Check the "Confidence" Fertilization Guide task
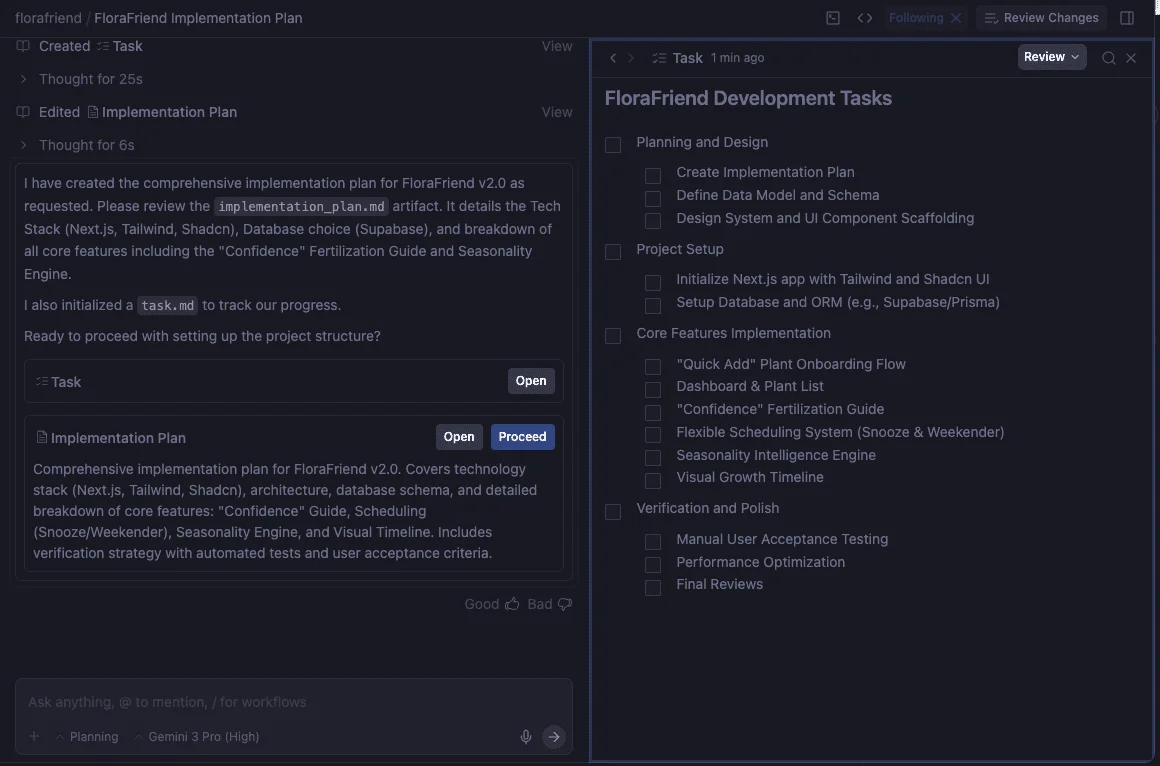1160x766 pixels. (x=653, y=412)
